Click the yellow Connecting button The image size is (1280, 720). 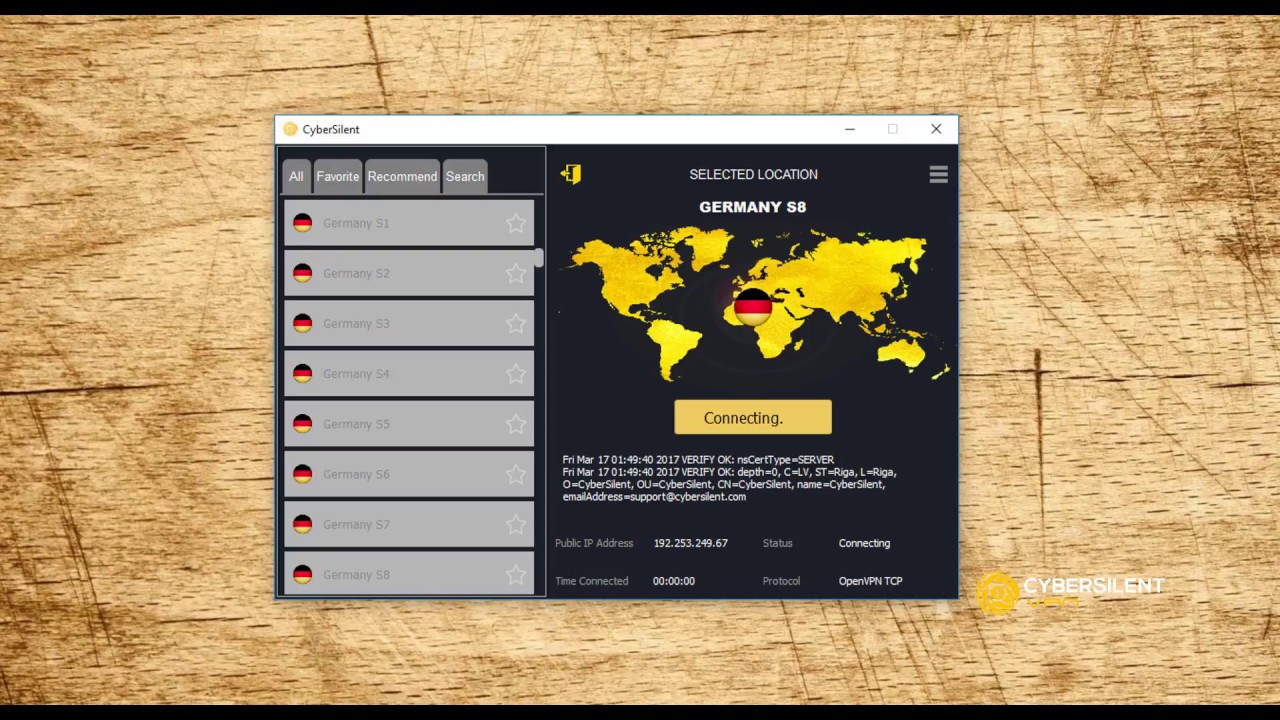click(x=753, y=418)
